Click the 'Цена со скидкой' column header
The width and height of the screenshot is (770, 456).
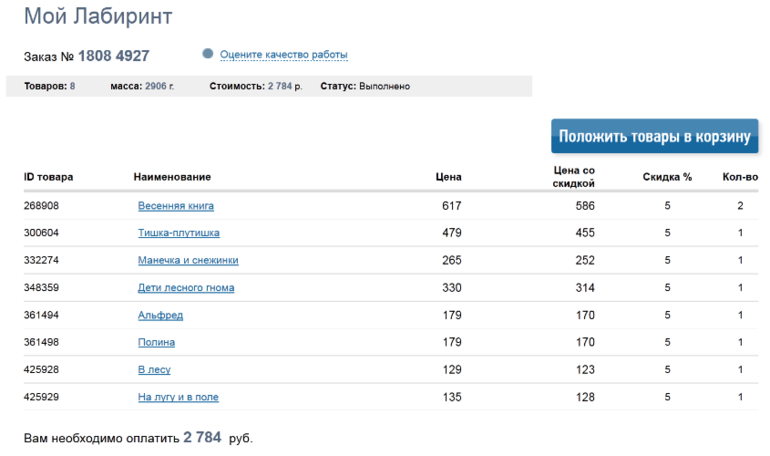574,177
